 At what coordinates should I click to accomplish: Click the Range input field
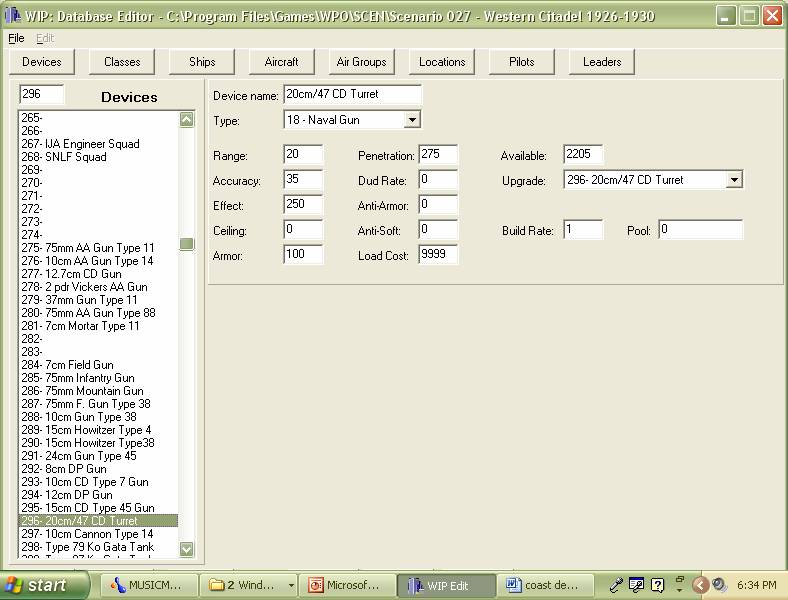pos(303,154)
